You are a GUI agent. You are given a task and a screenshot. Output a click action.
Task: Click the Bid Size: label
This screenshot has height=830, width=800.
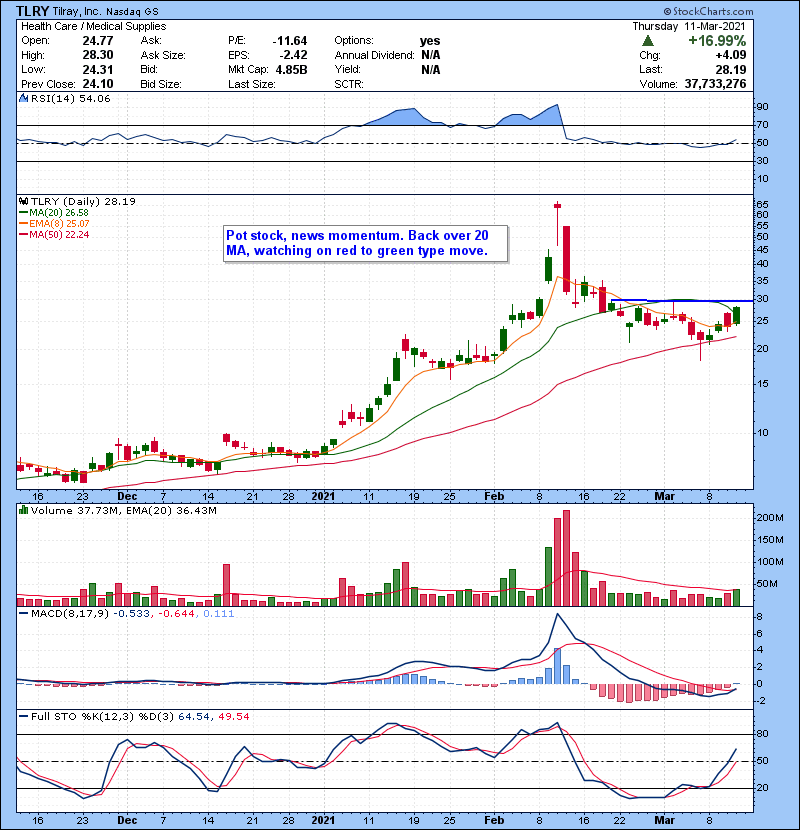pyautogui.click(x=161, y=84)
